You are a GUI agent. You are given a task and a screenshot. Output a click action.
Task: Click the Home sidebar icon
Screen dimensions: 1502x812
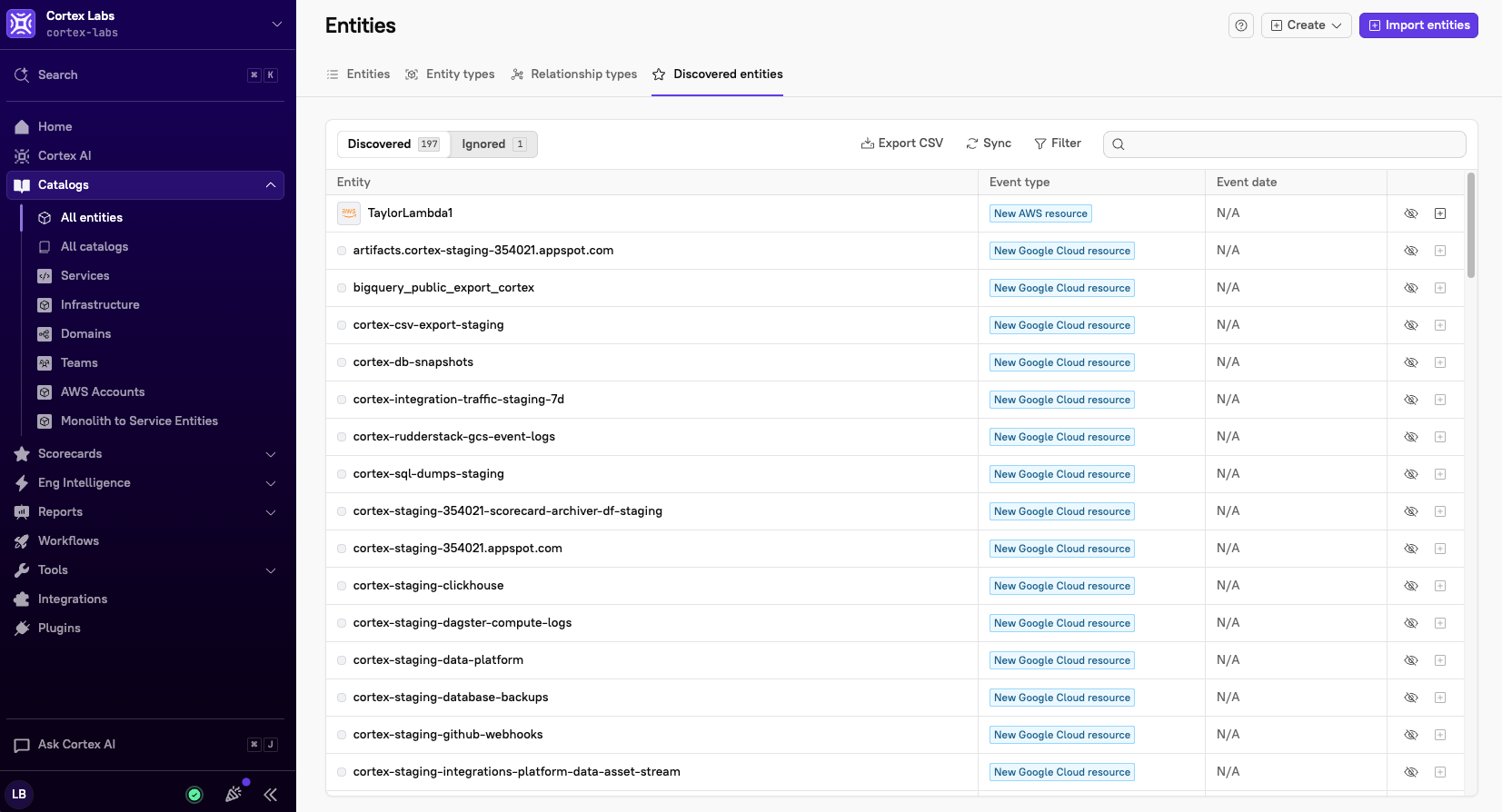(22, 127)
